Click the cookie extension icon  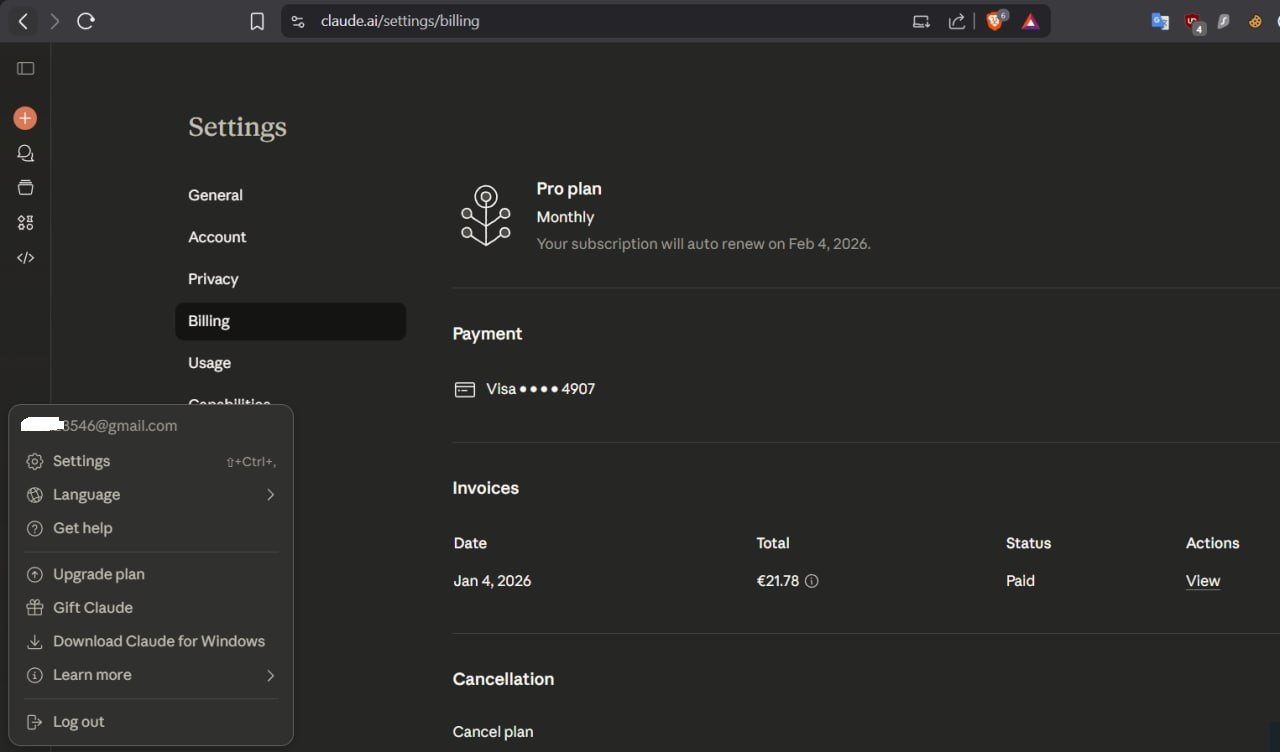coord(1255,21)
